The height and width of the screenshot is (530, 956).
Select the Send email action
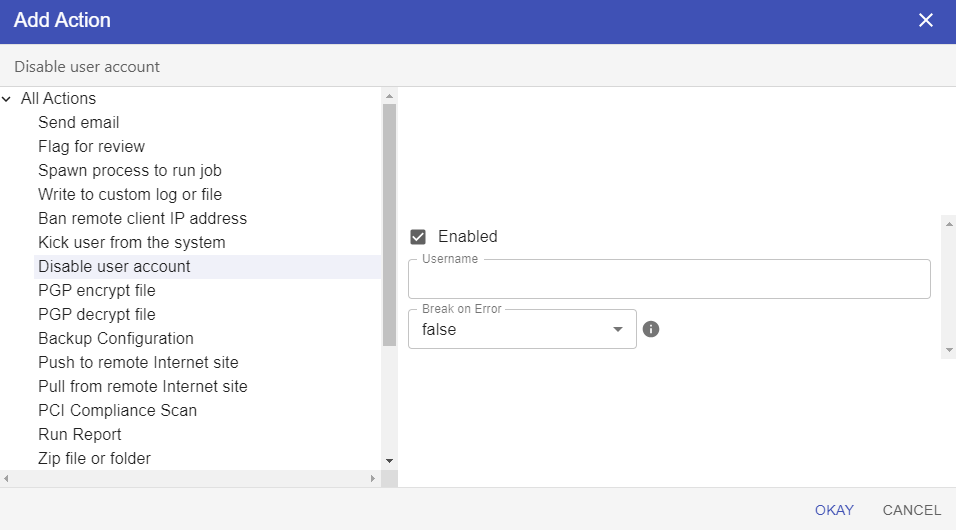point(79,123)
